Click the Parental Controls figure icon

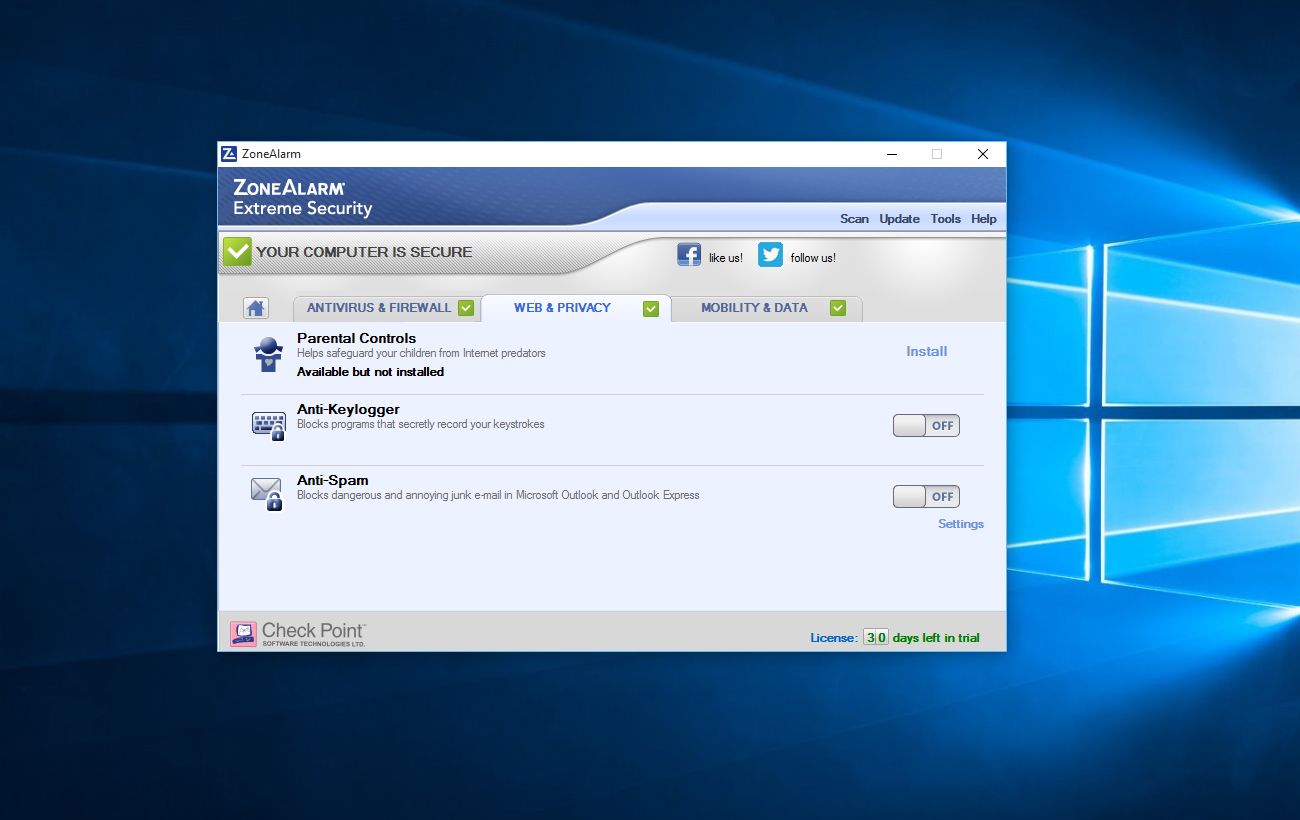(268, 355)
